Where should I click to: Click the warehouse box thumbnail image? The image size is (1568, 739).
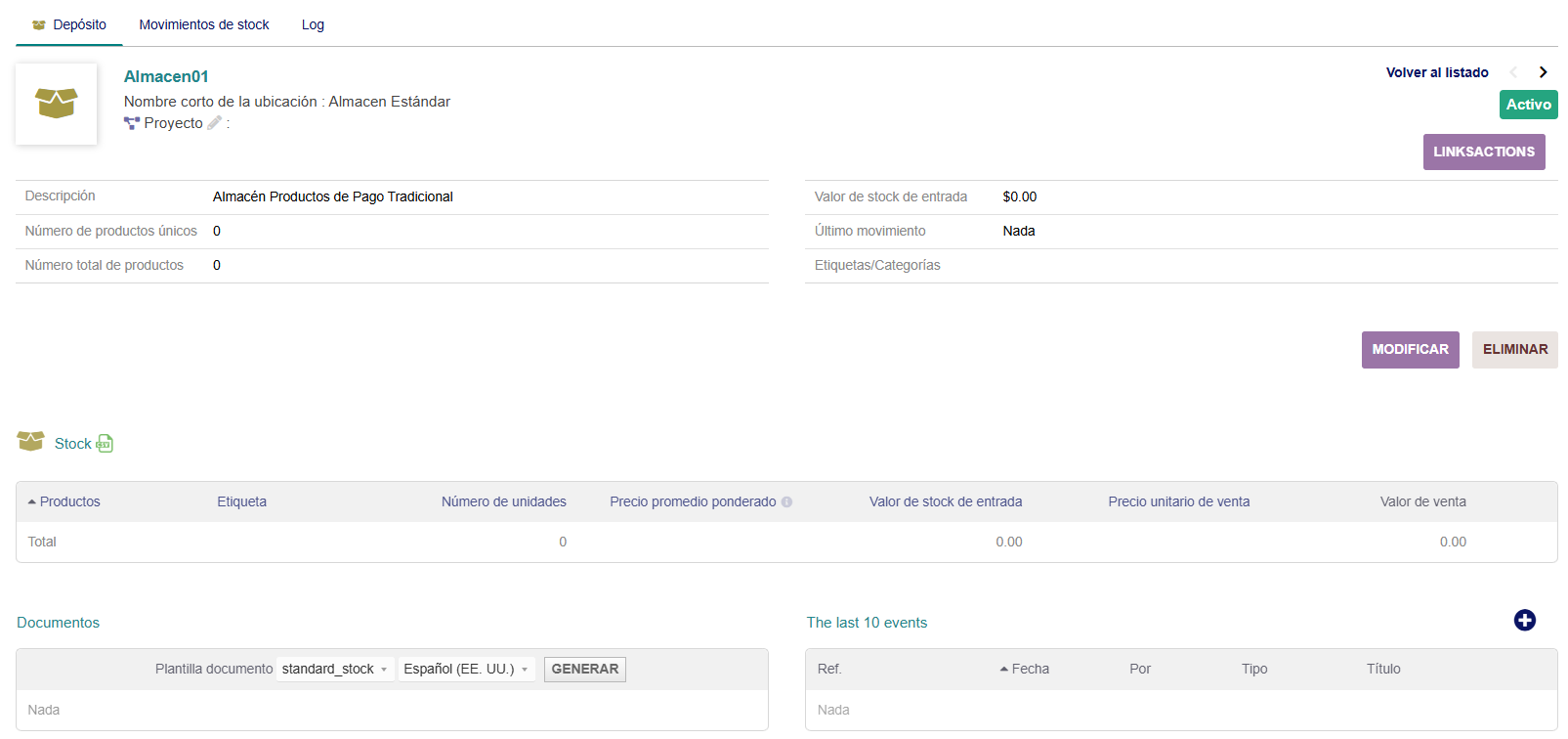57,104
